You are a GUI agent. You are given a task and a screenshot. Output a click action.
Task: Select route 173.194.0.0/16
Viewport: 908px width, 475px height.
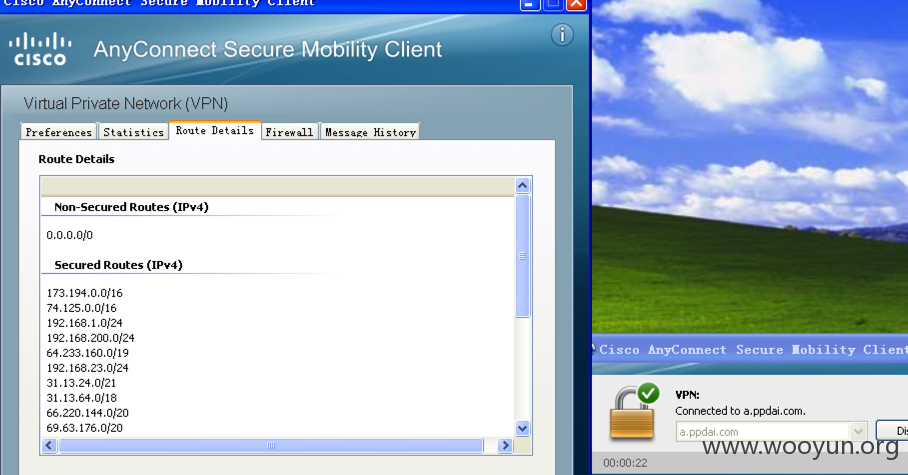(85, 293)
